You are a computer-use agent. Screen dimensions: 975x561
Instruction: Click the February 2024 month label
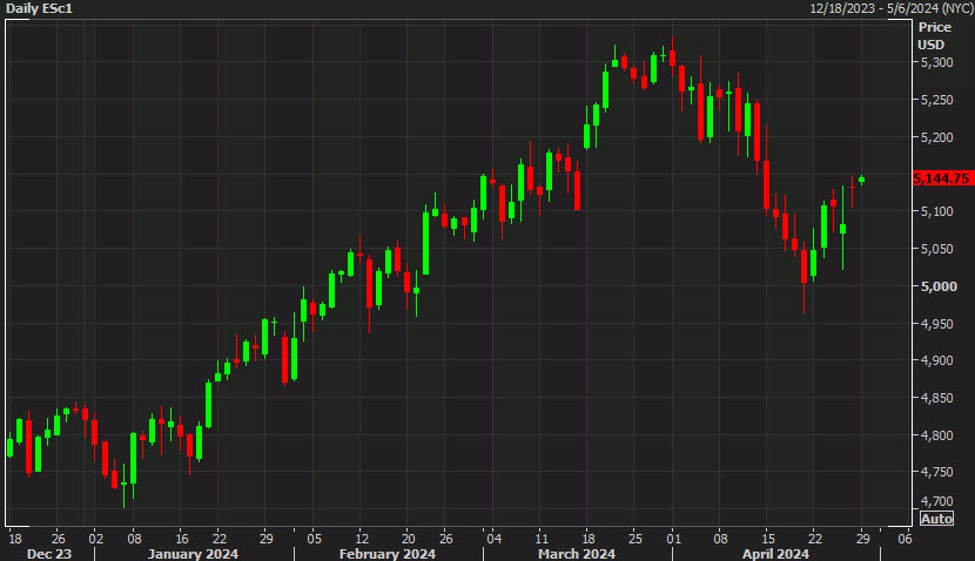[x=387, y=554]
